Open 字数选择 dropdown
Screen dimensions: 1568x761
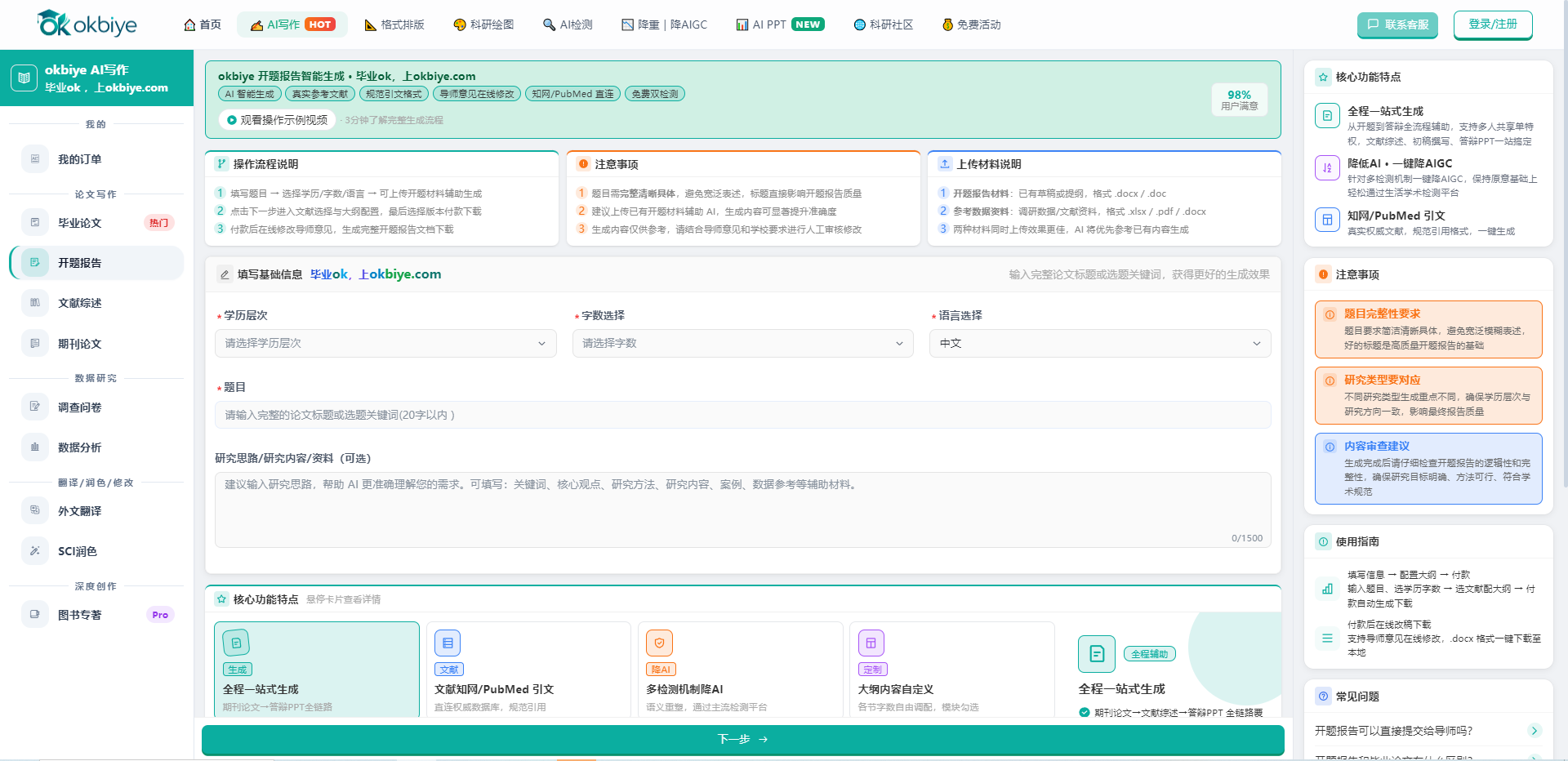pyautogui.click(x=743, y=343)
